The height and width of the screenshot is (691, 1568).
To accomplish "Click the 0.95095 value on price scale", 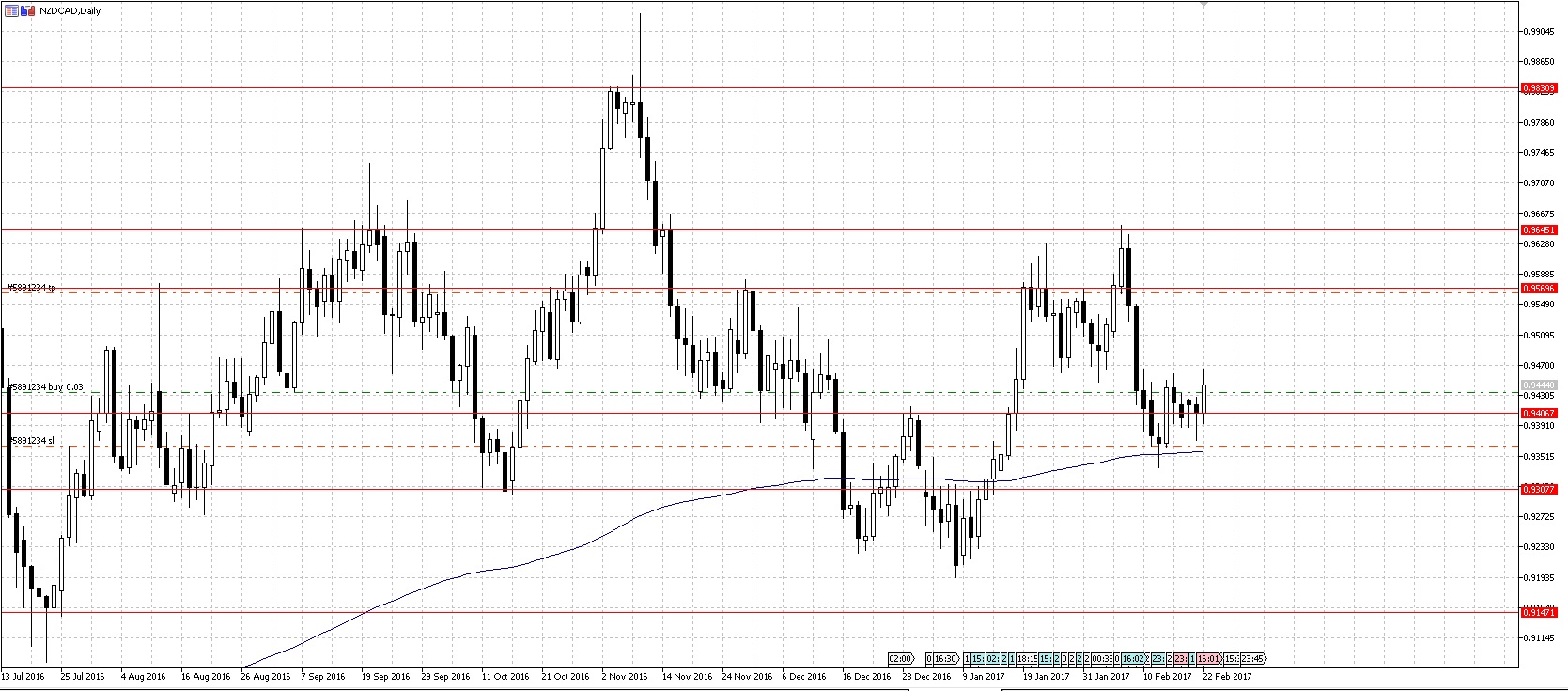I will 1541,335.
